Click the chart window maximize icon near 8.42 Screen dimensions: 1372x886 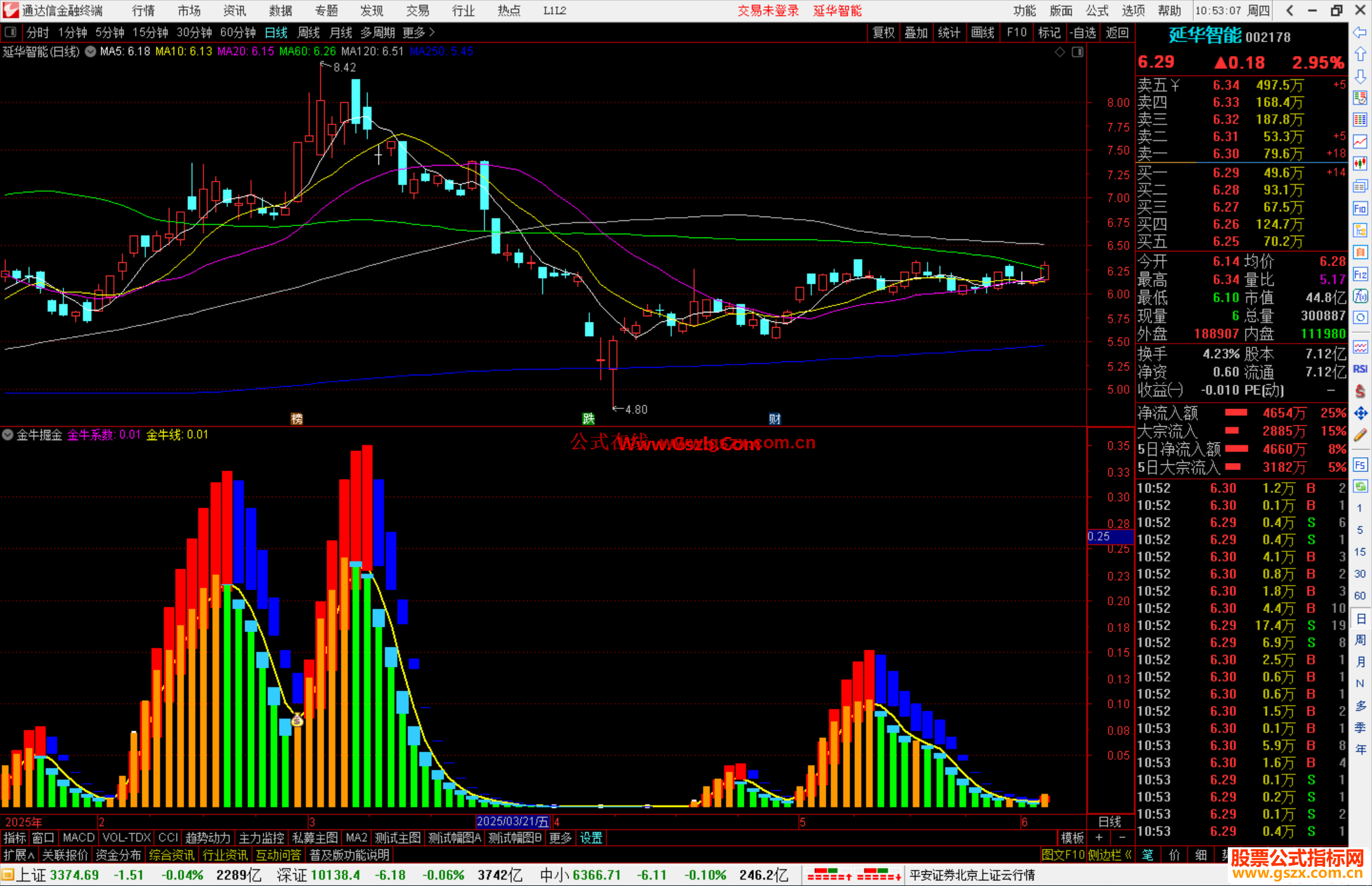pyautogui.click(x=1077, y=52)
